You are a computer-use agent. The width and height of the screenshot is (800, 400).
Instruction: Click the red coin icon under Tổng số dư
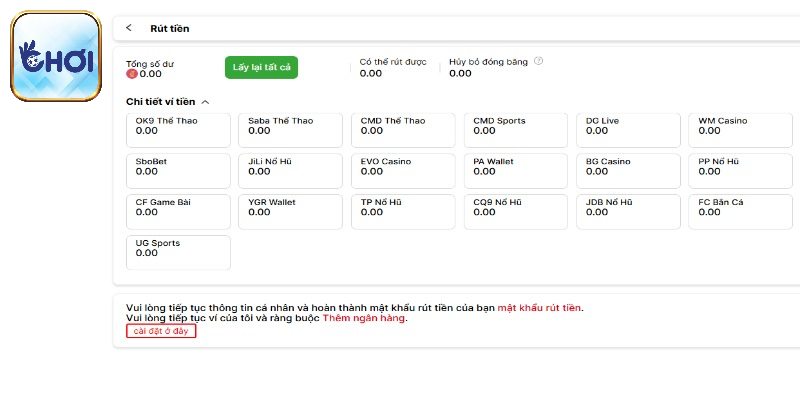(131, 73)
